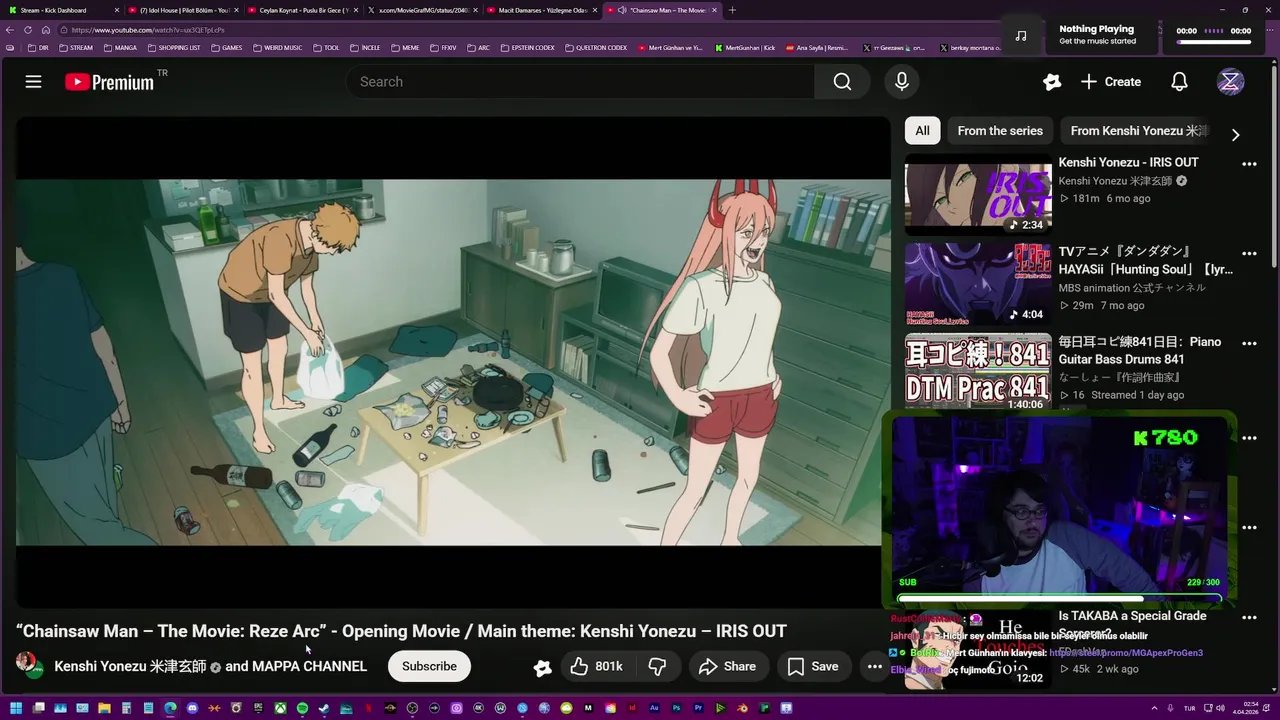Open Discord from the taskbar
The image size is (1280, 720).
click(192, 708)
